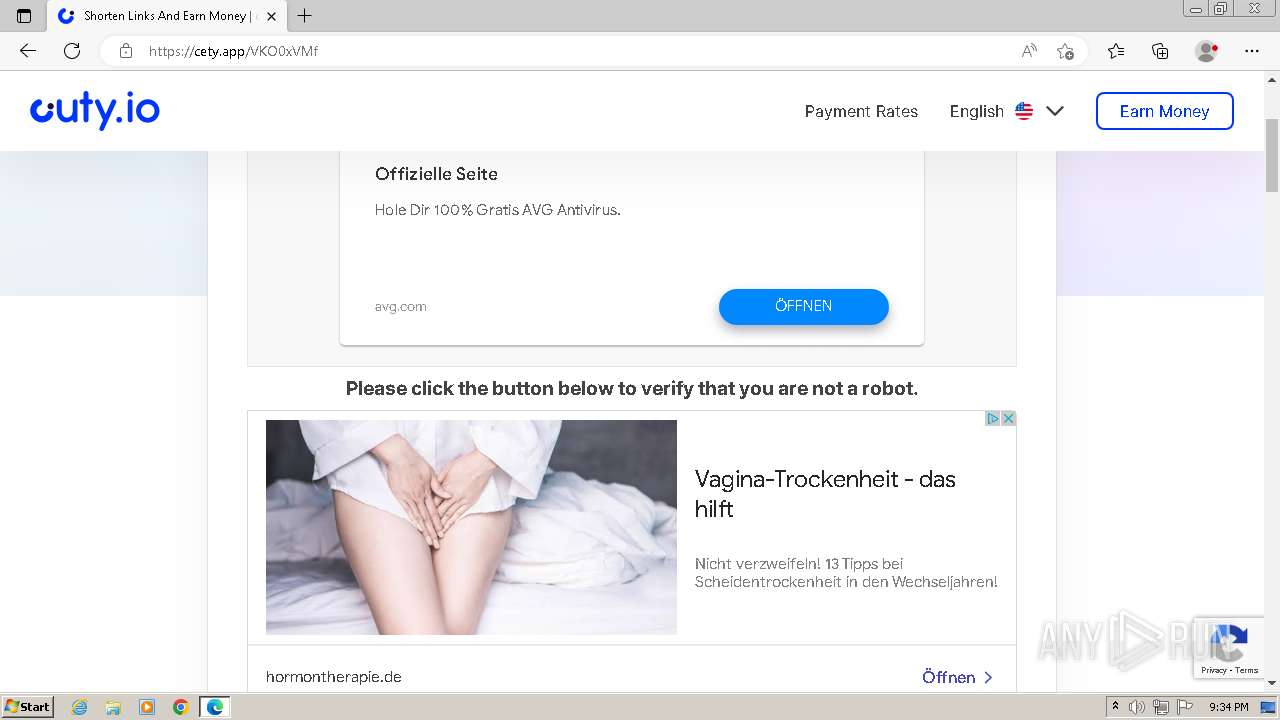Close the Shorten Links And Earn Money tab
Viewport: 1280px width, 720px height.
pyautogui.click(x=271, y=16)
